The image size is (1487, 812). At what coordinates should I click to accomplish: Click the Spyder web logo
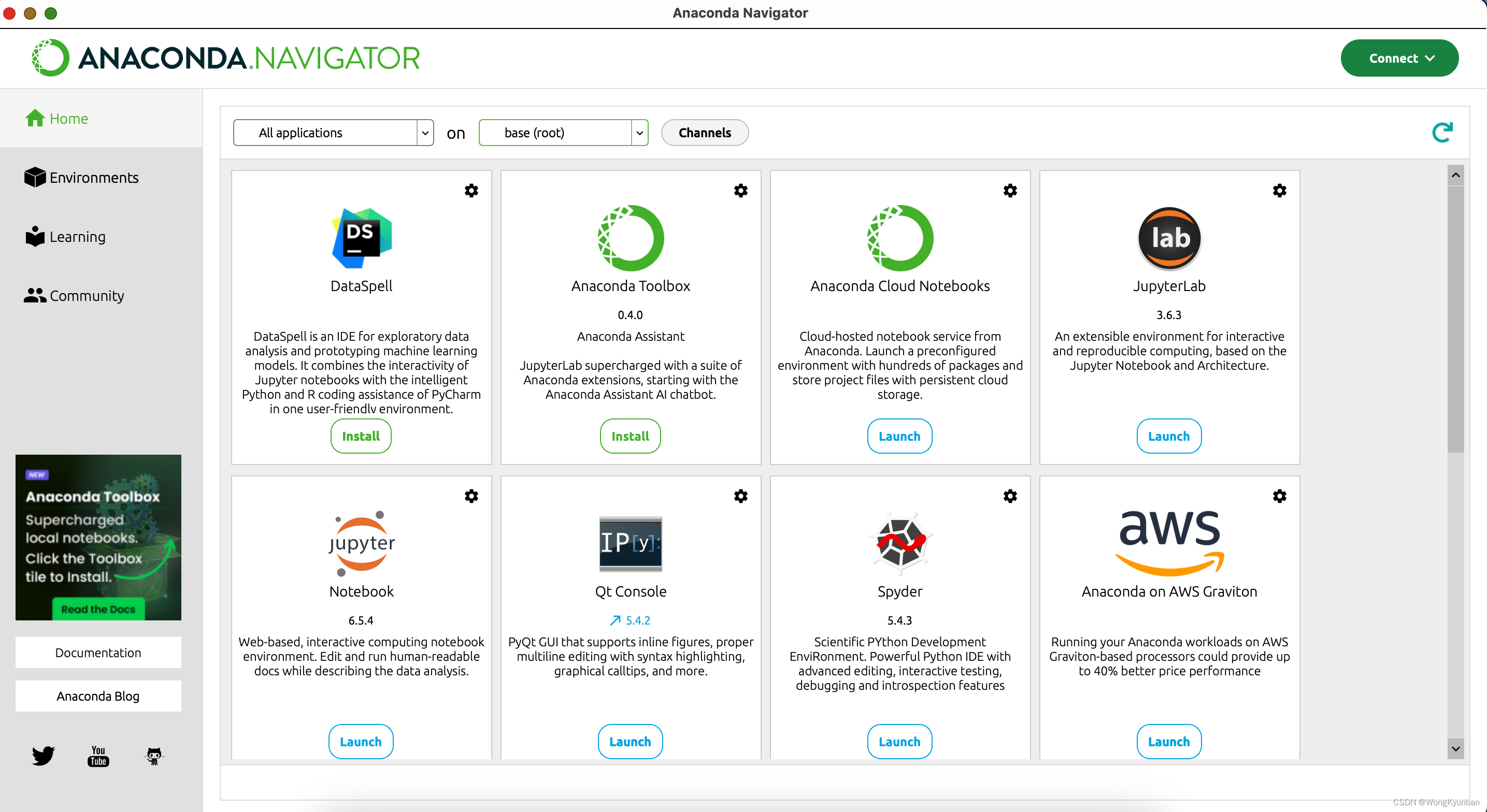(x=900, y=543)
